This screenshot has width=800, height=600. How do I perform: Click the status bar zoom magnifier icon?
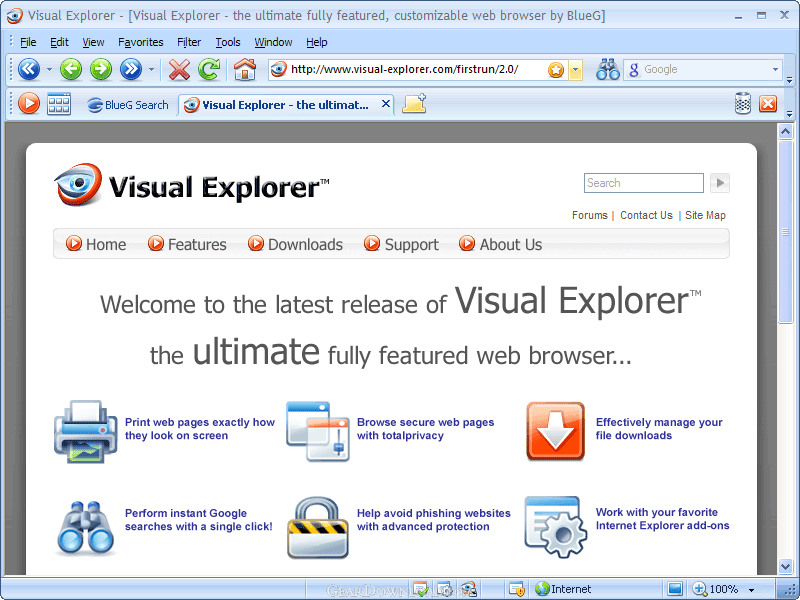[x=699, y=589]
